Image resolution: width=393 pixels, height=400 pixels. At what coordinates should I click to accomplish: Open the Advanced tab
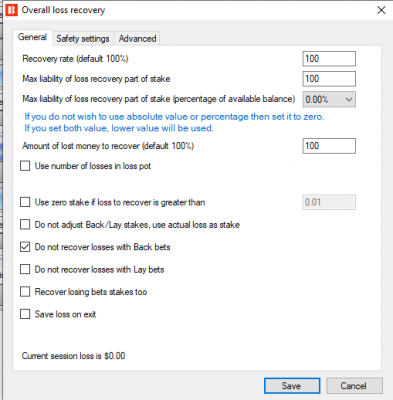(x=137, y=39)
